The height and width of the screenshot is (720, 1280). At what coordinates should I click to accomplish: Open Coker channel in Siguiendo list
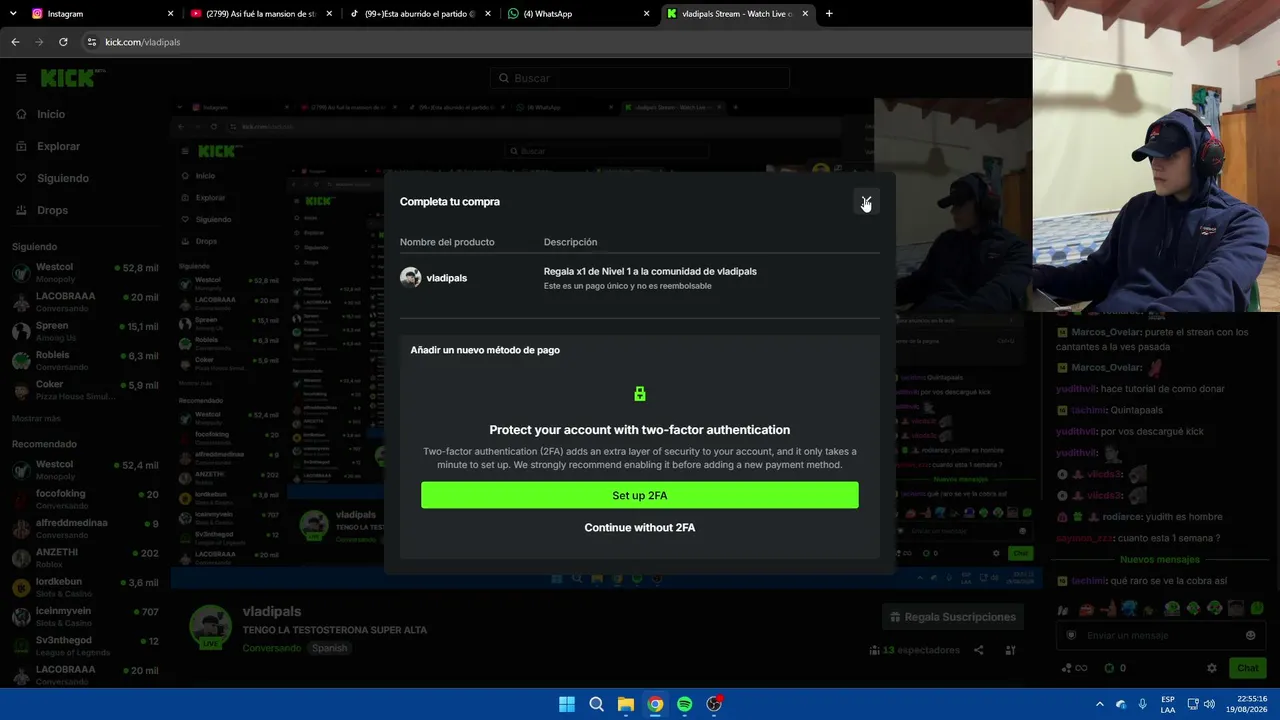point(84,390)
